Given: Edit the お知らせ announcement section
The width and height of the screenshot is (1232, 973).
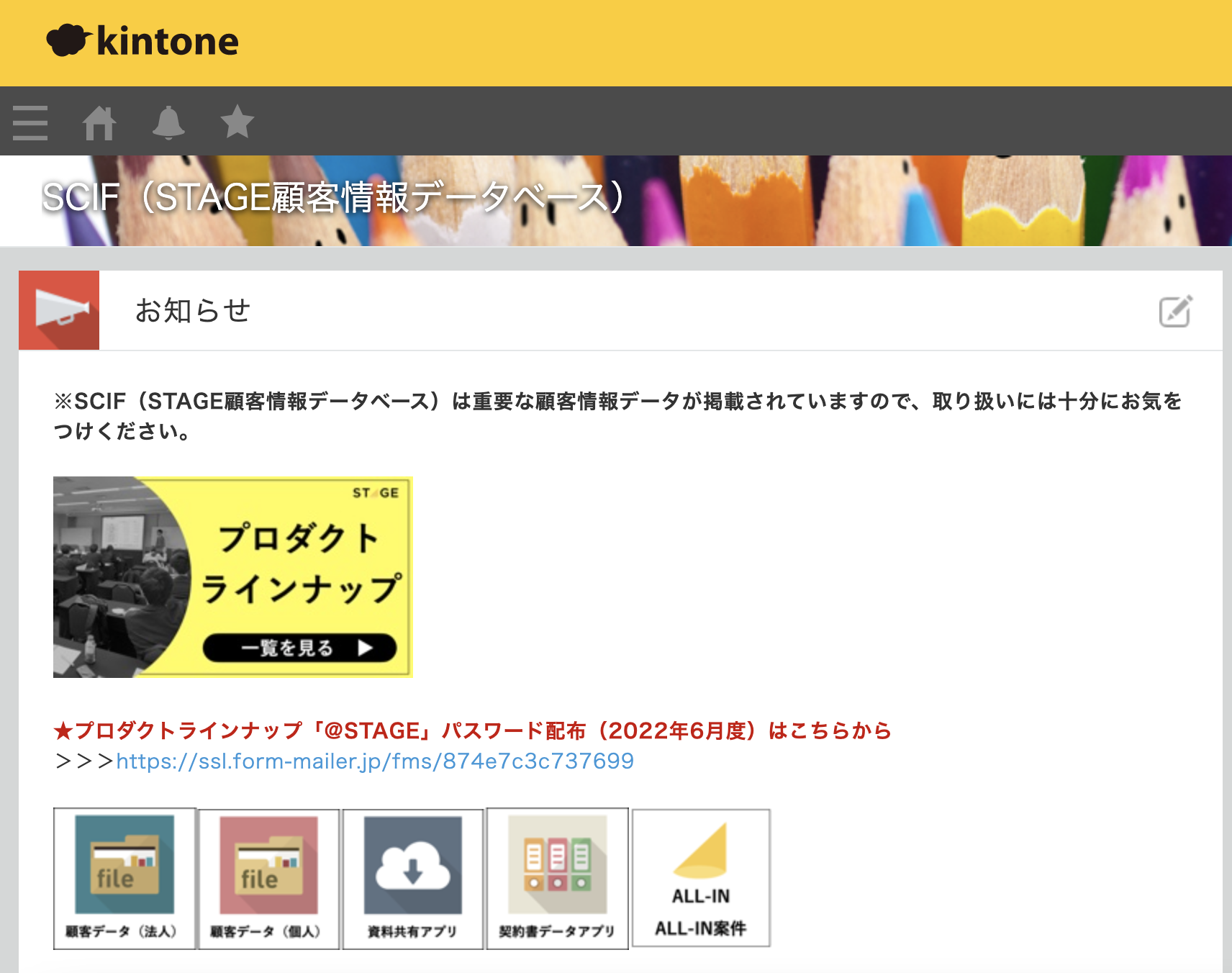Looking at the screenshot, I should click(1174, 312).
